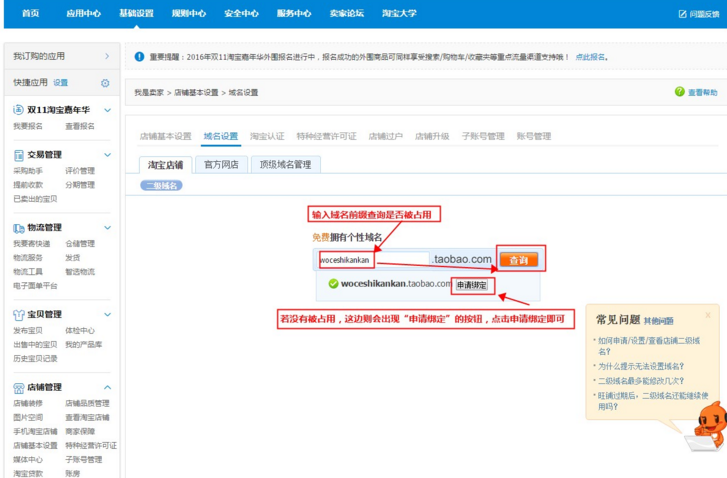Click the blue important notice icon

(139, 57)
